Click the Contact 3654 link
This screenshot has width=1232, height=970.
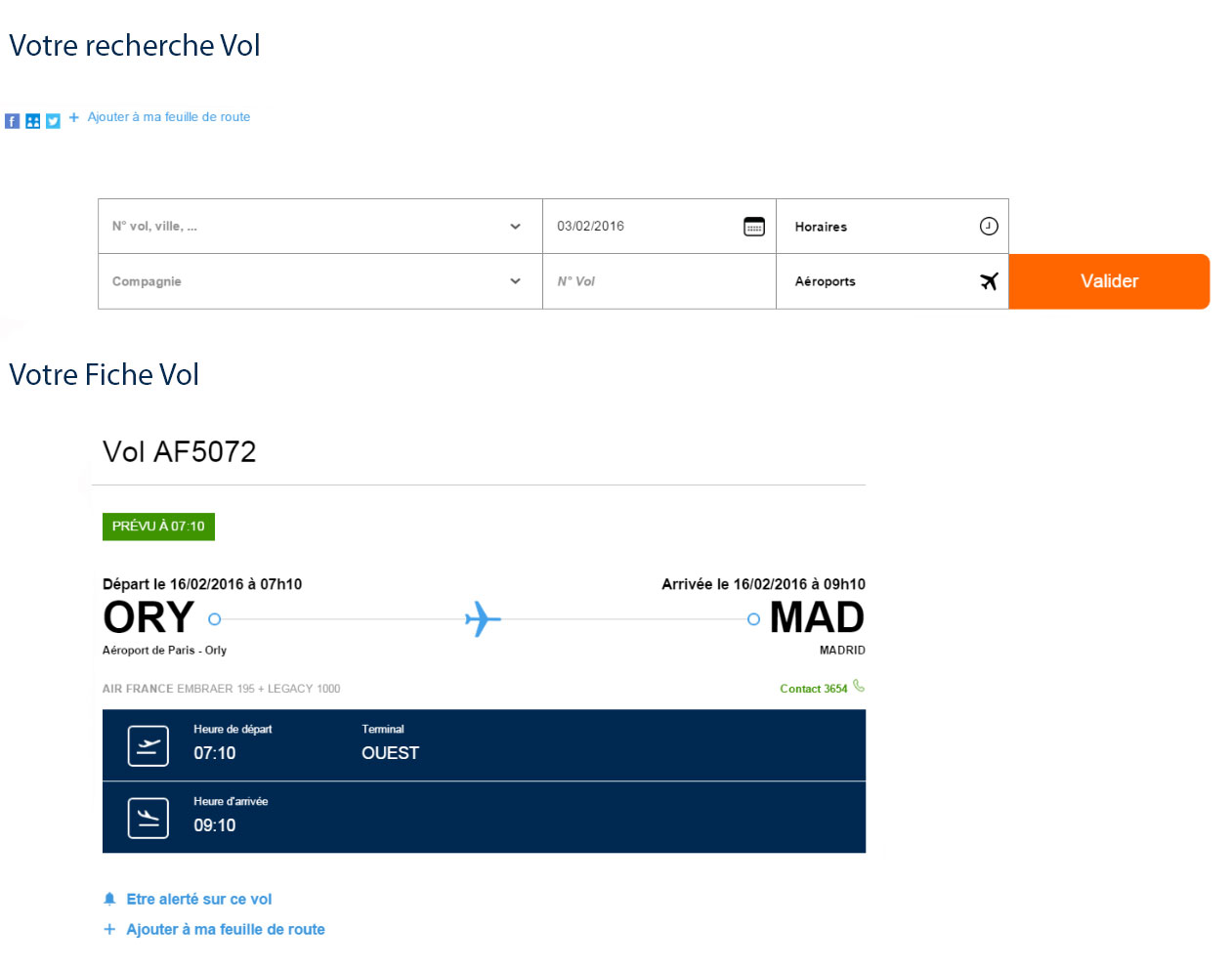pyautogui.click(x=814, y=689)
